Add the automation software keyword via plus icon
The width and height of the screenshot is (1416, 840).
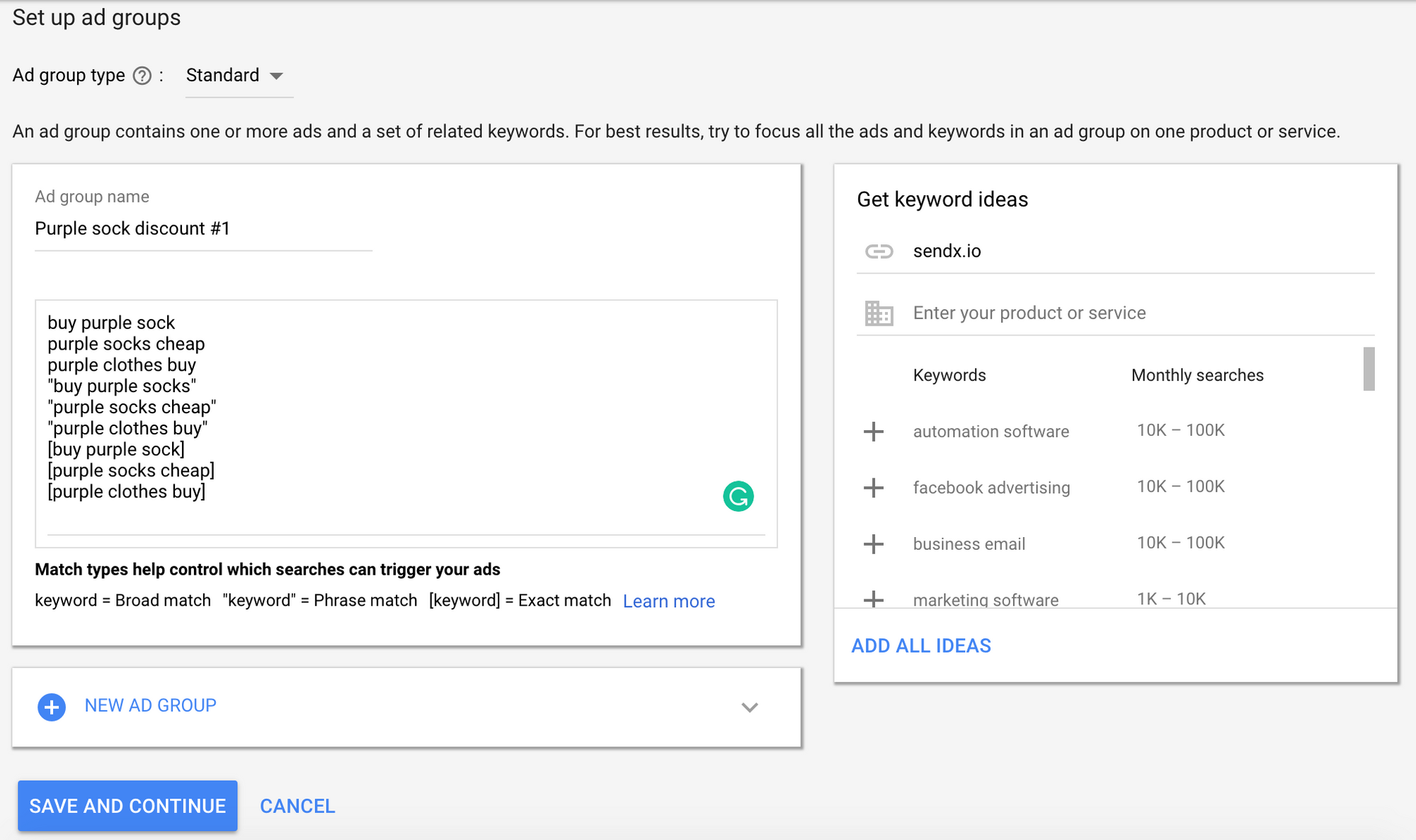(x=874, y=431)
